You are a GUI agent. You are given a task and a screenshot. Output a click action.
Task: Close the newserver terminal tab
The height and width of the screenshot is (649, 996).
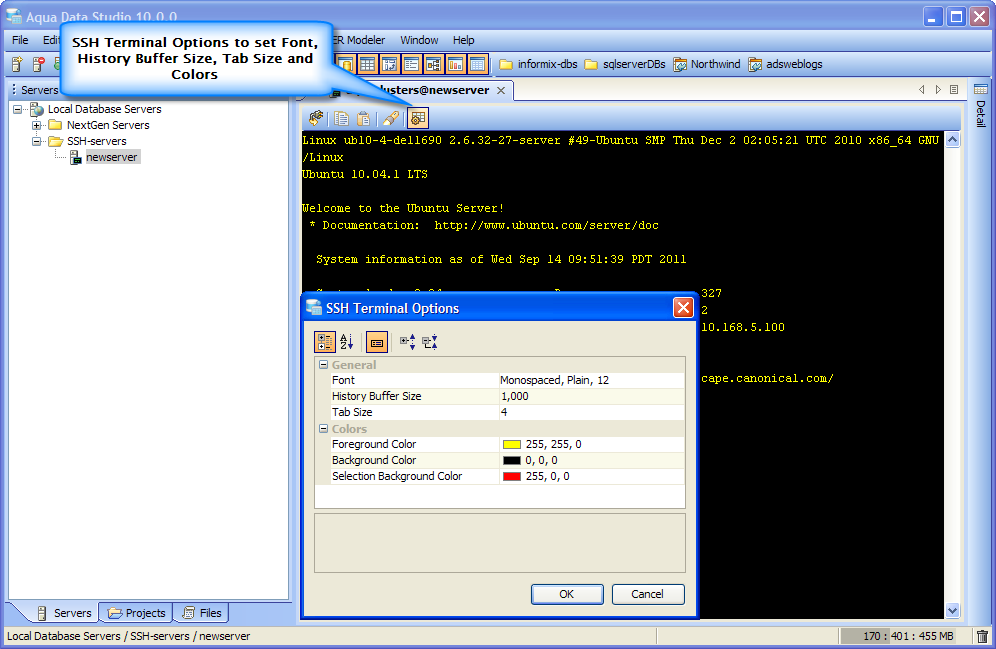(x=501, y=90)
